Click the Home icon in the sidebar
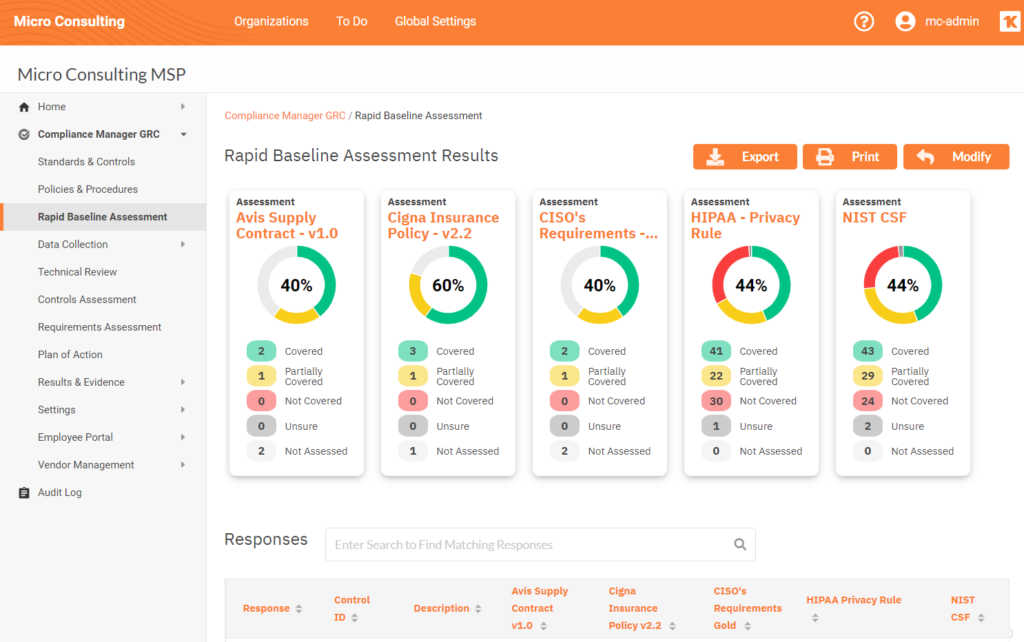 23,106
